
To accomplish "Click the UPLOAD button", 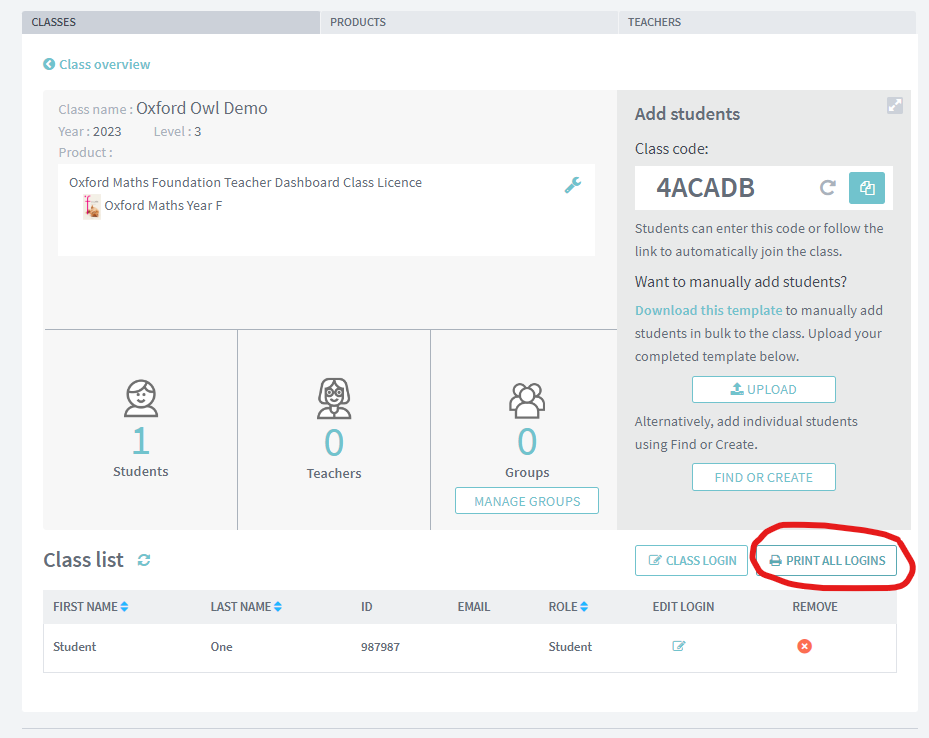I will pos(763,389).
